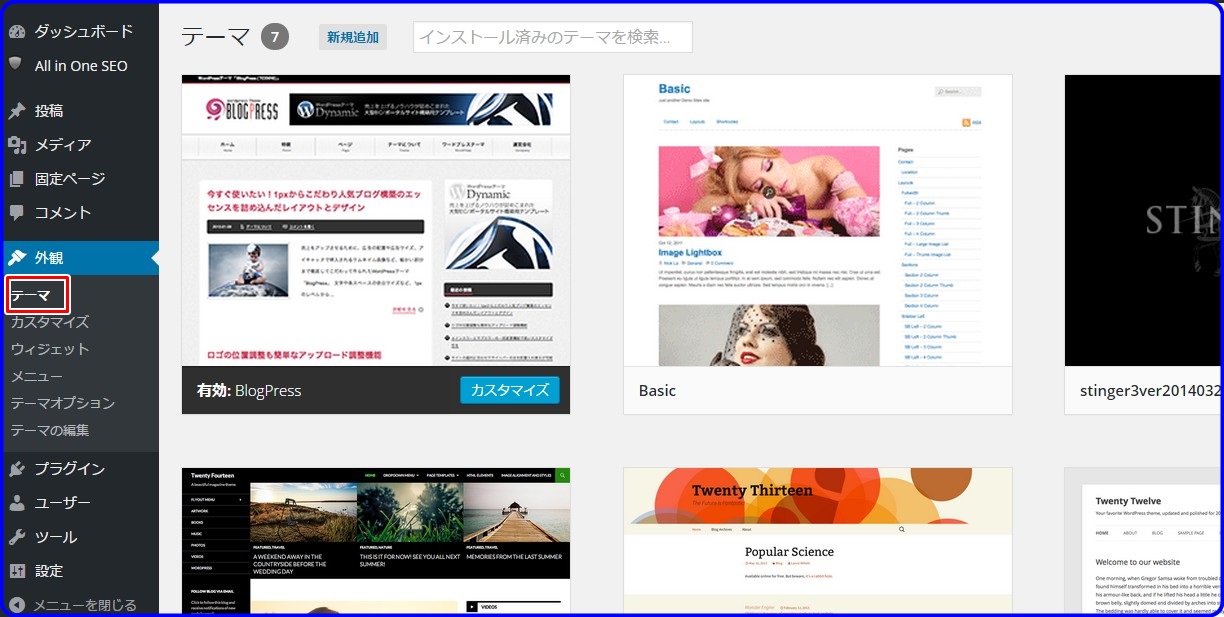
Task: Click the theme count badge showing 7
Action: click(275, 38)
